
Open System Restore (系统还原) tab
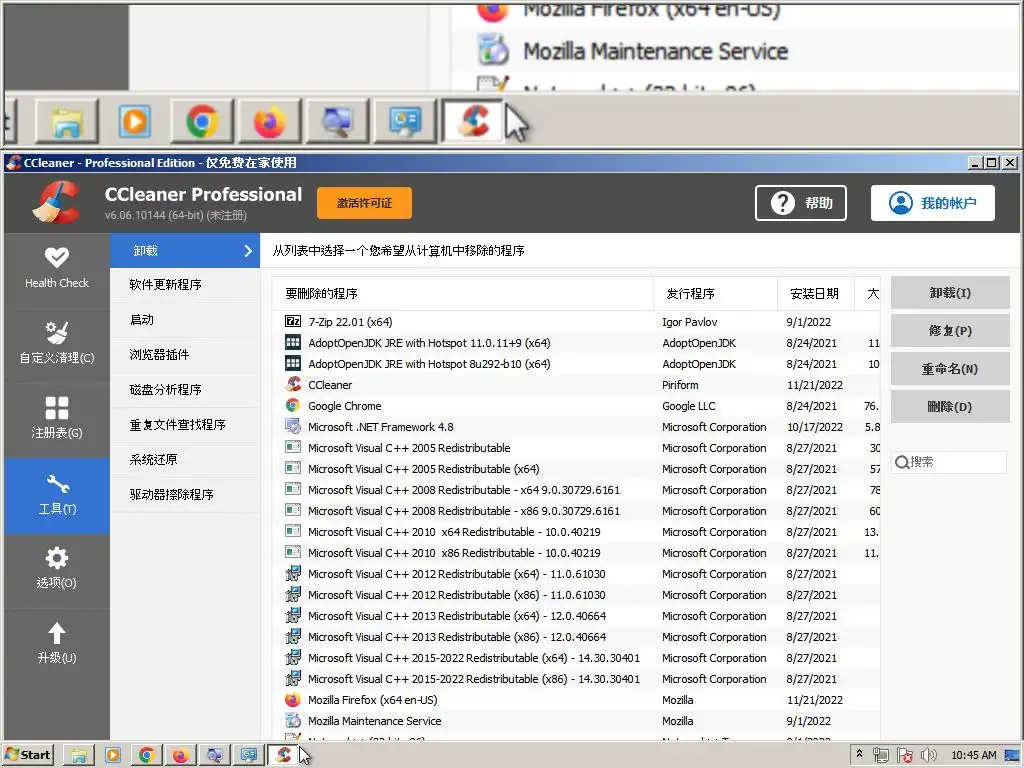pos(185,460)
